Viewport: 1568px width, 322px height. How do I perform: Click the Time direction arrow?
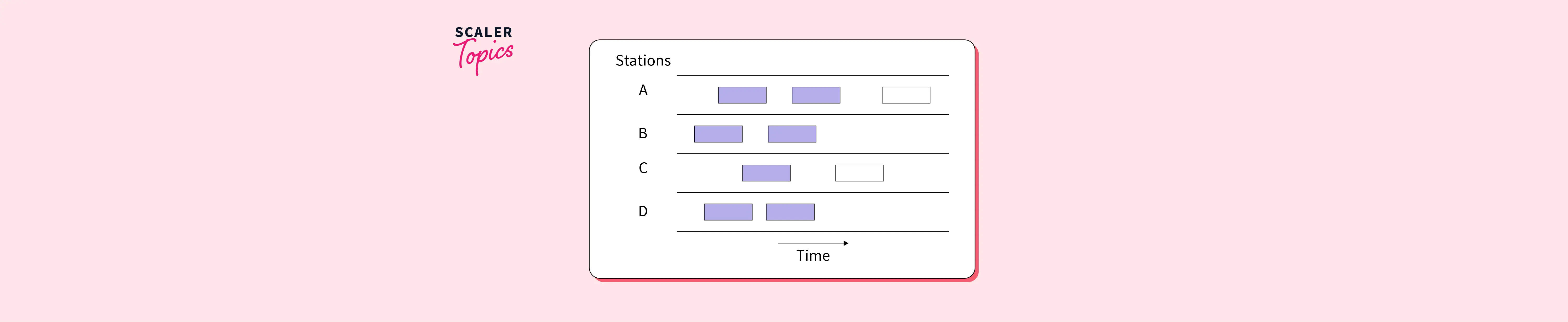point(812,243)
